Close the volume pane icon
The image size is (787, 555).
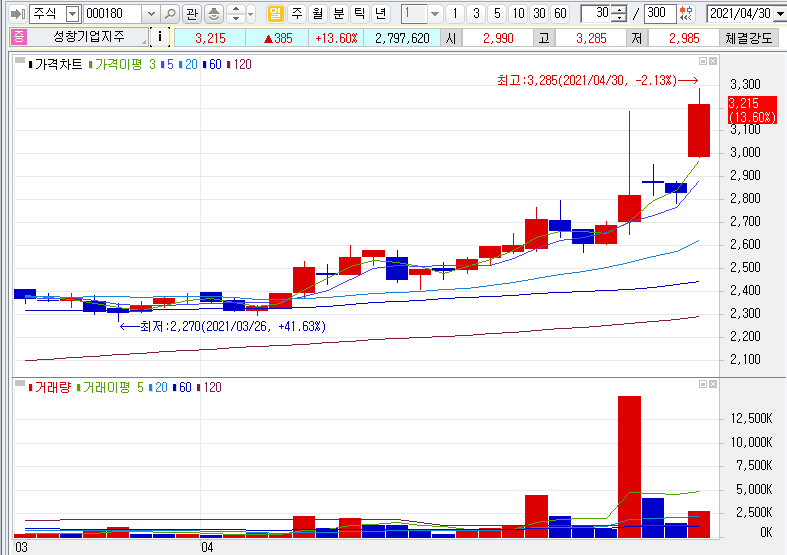pyautogui.click(x=713, y=384)
